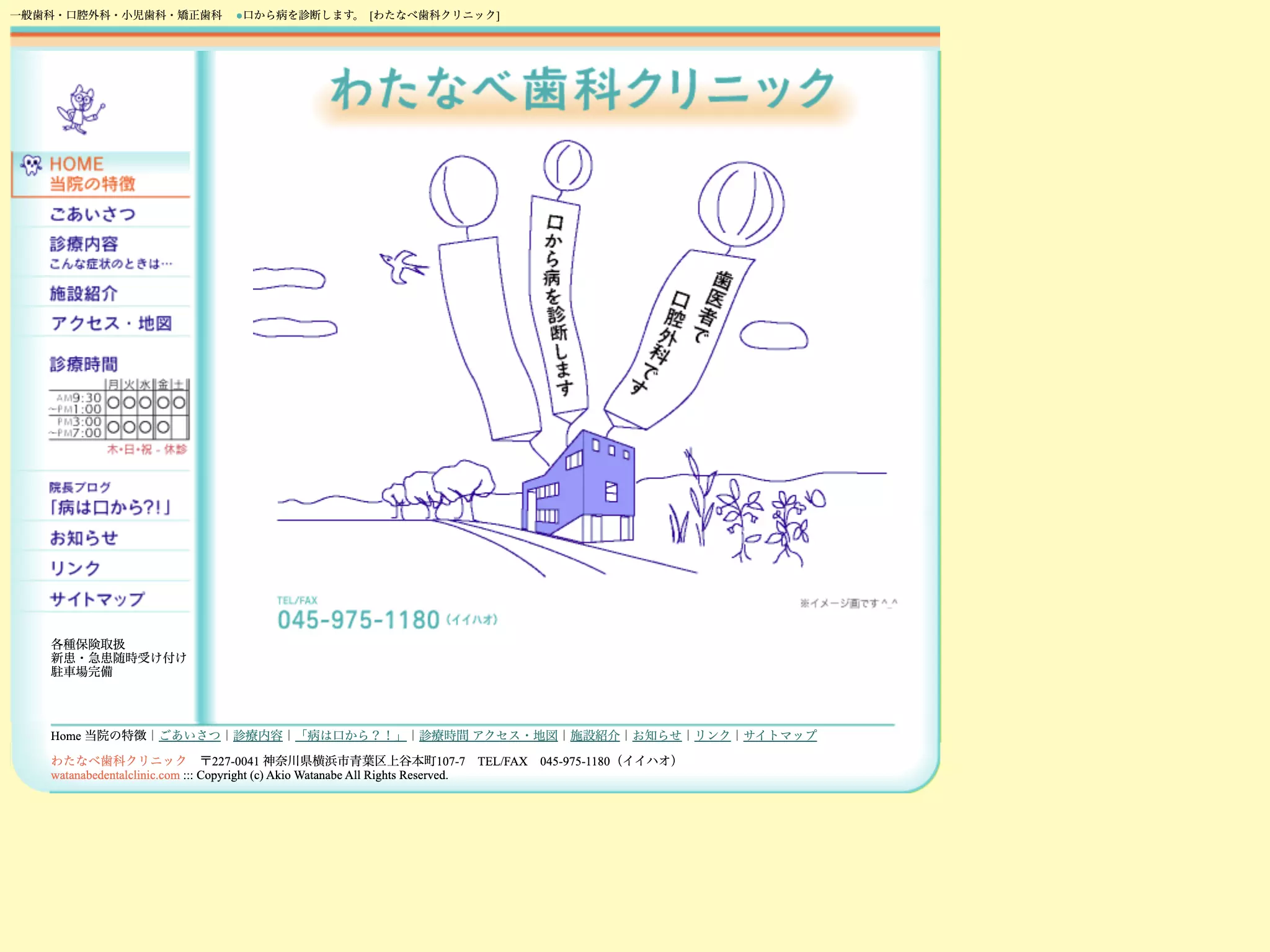Click the owl mascot logo in sidebar
The image size is (1270, 952).
click(x=81, y=110)
